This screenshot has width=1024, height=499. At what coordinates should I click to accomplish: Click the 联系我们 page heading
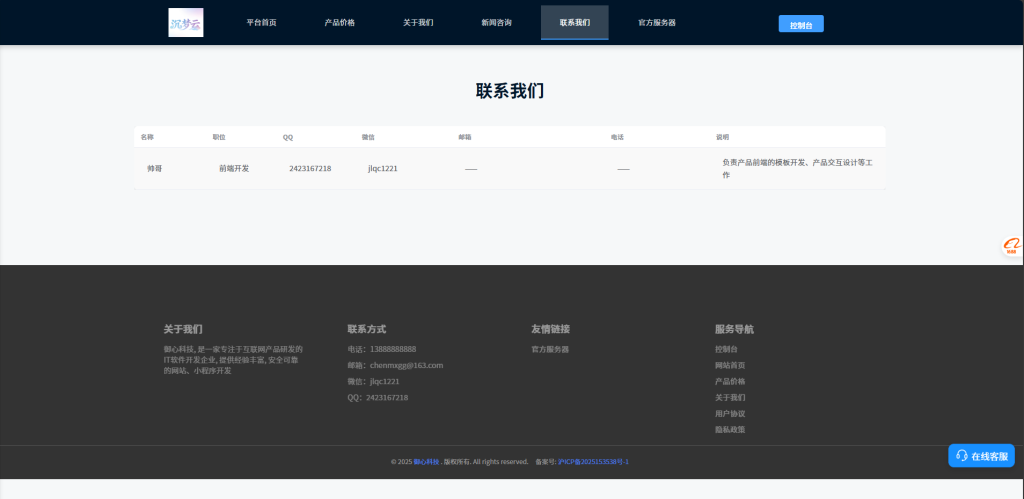(x=510, y=91)
